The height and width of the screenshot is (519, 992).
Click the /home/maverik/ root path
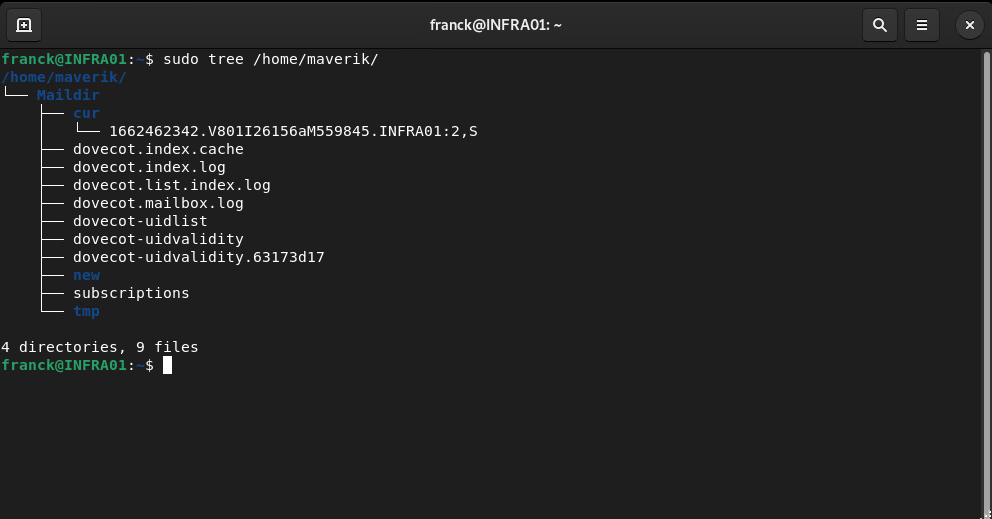(64, 77)
